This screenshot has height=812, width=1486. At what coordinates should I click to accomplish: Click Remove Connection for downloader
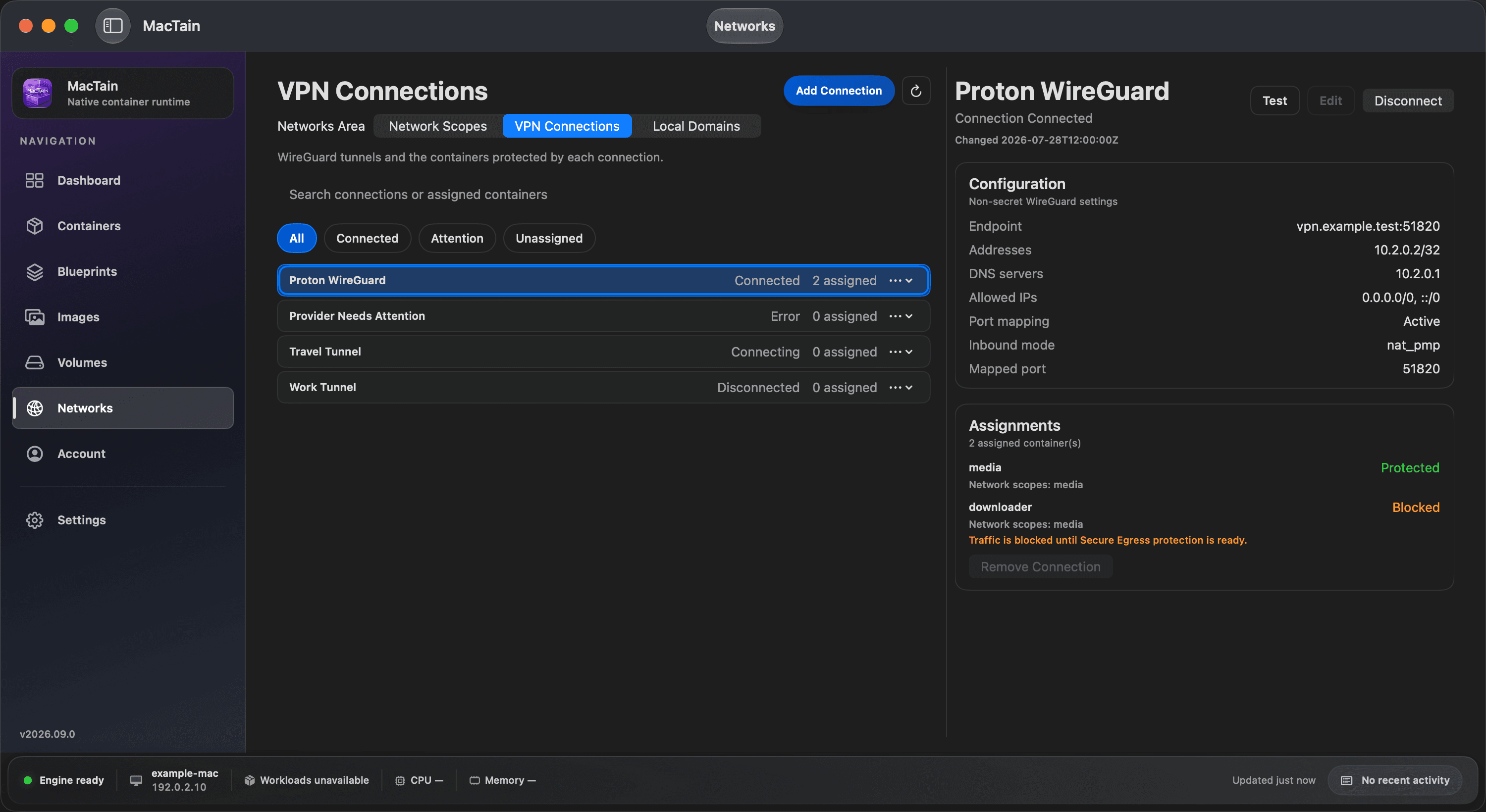tap(1040, 567)
